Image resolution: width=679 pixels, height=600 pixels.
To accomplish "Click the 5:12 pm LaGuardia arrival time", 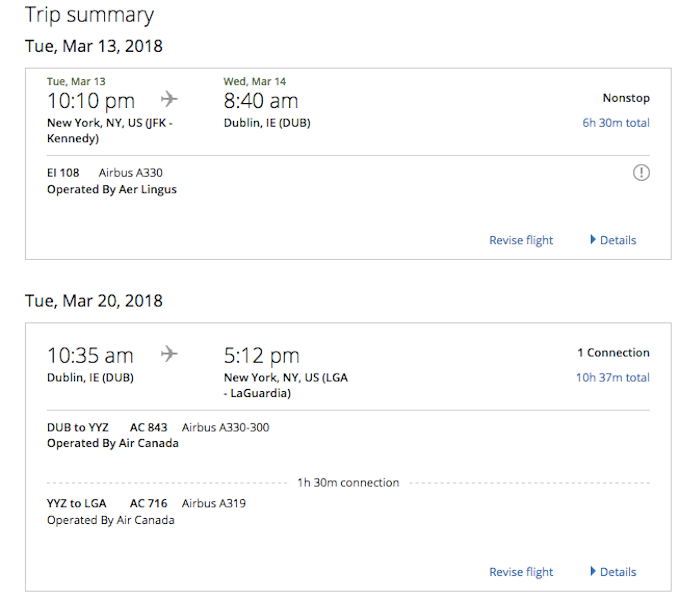I will [x=261, y=355].
